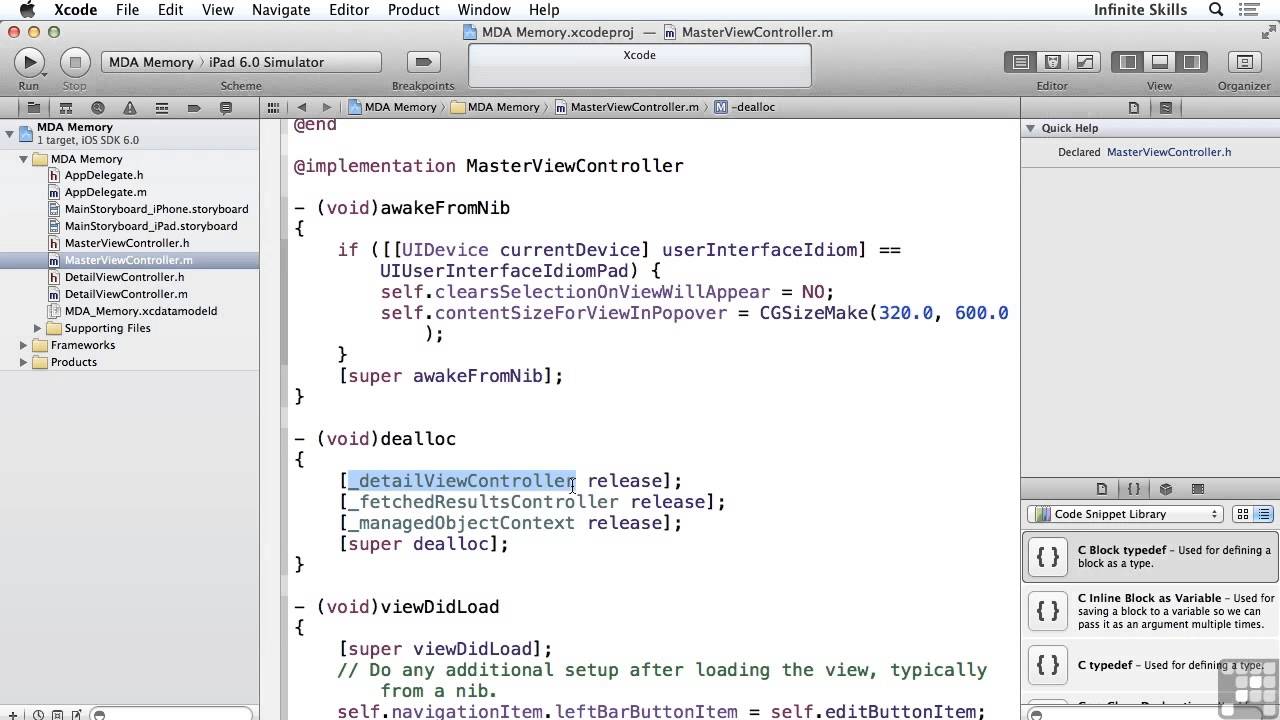Viewport: 1280px width, 720px height.
Task: Show the Media library
Action: click(x=1198, y=489)
